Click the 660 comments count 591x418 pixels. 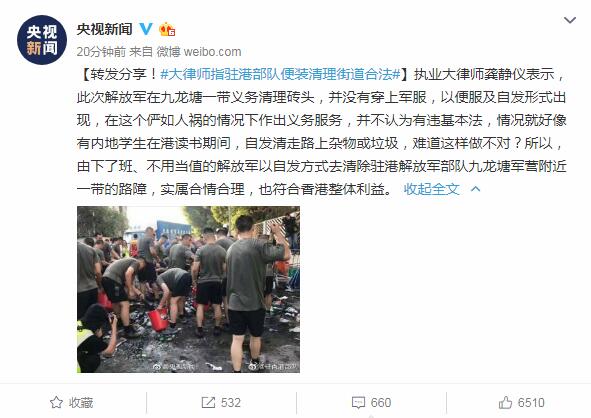point(381,403)
